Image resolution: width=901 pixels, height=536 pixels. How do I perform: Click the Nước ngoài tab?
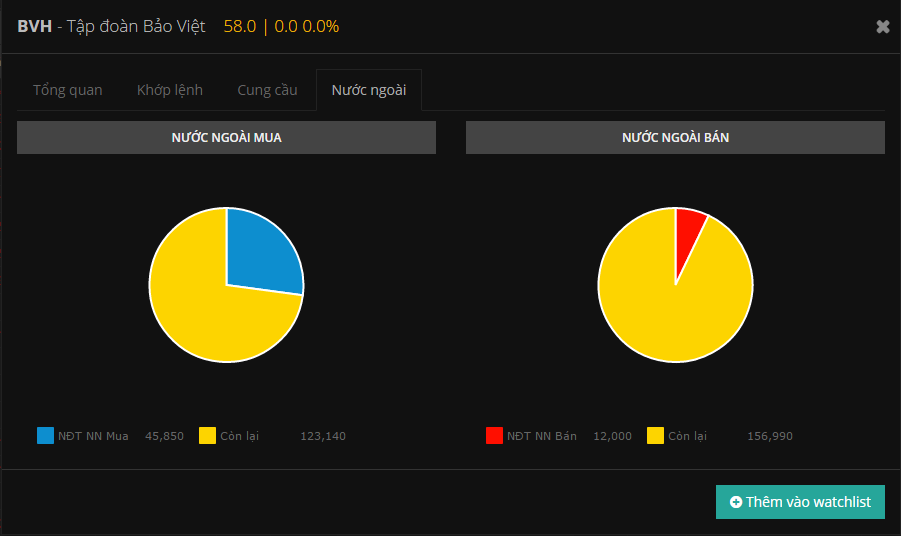(x=369, y=90)
